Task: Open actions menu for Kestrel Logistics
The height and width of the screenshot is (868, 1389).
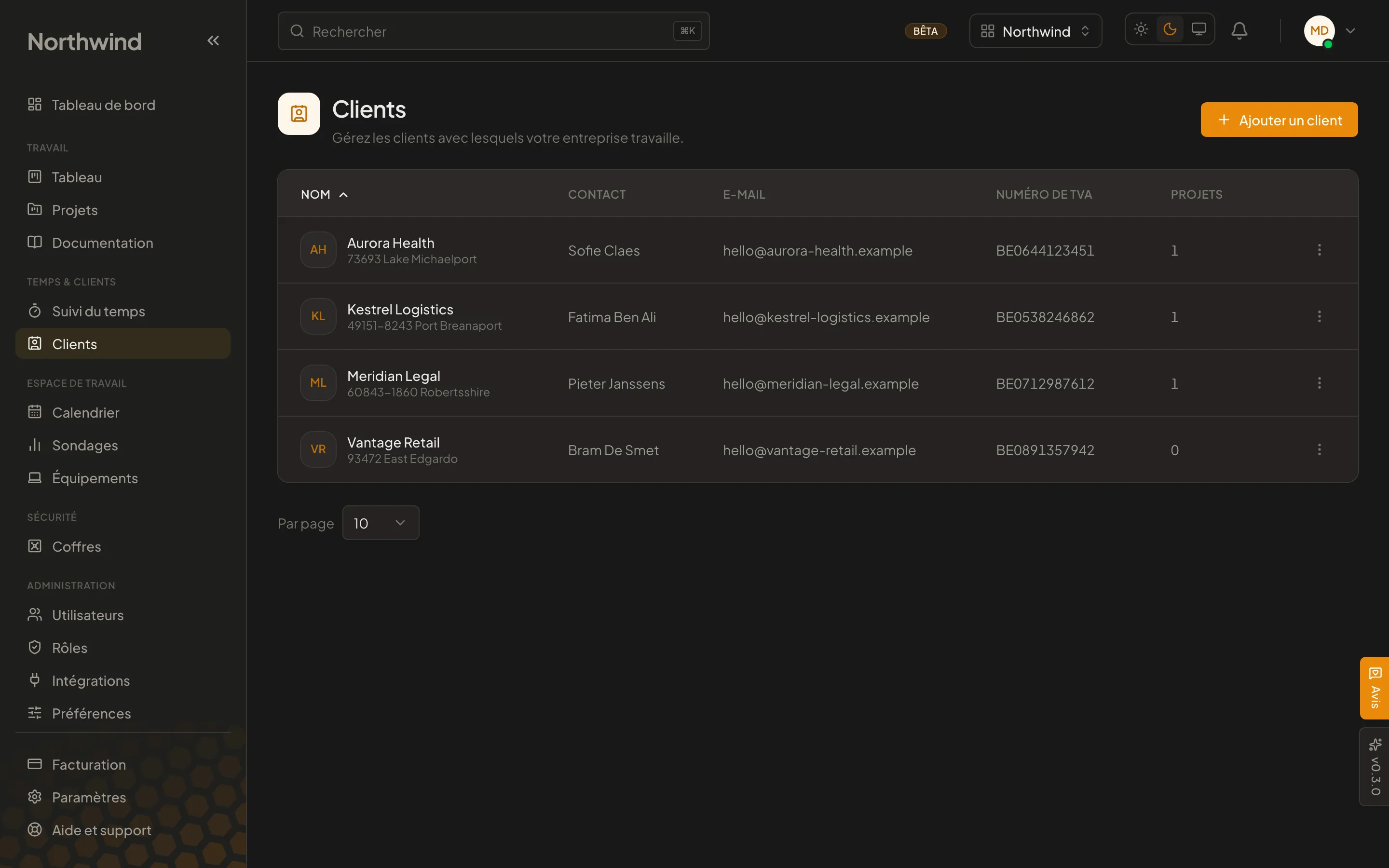Action: click(x=1319, y=316)
